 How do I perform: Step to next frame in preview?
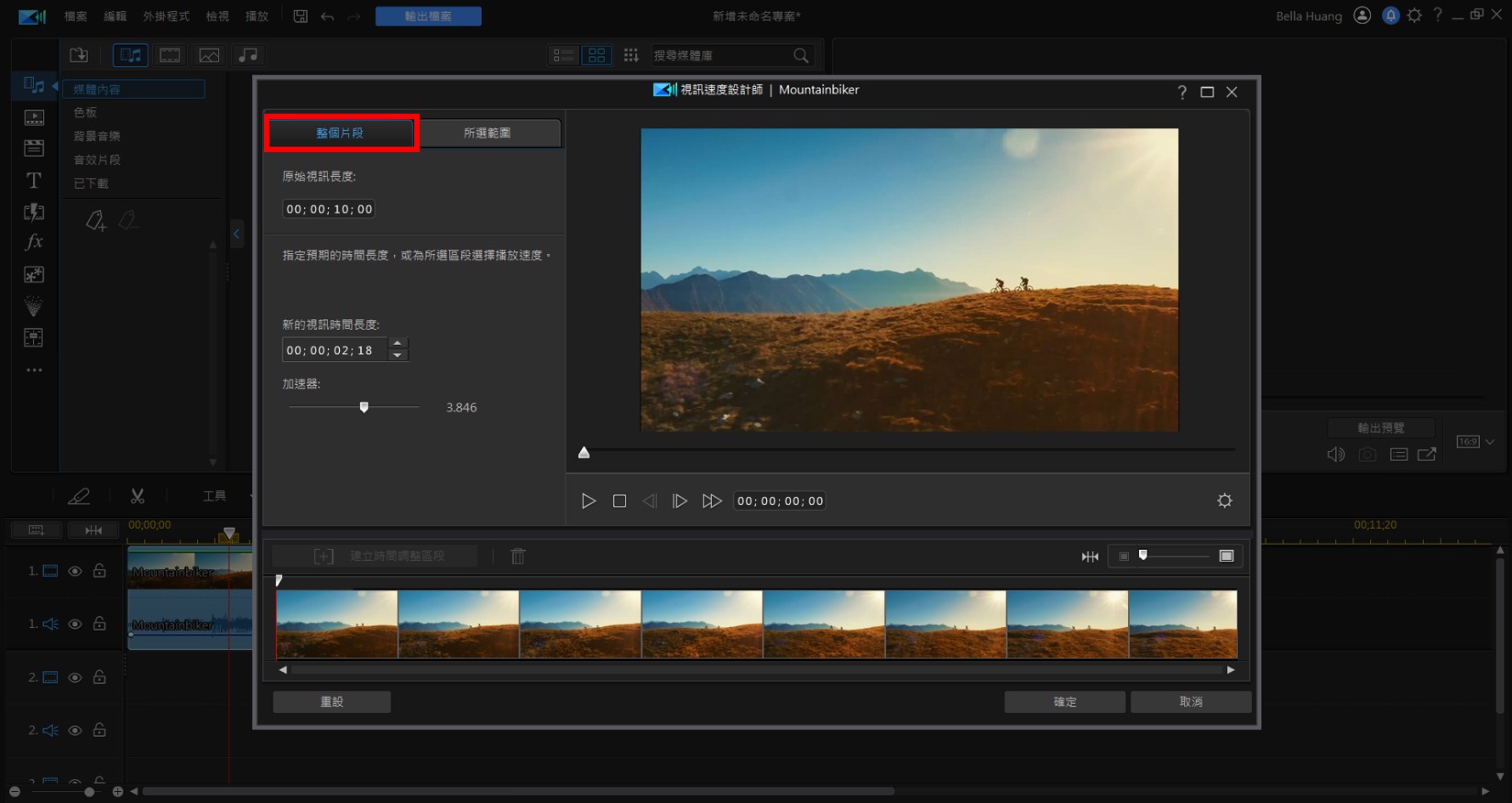pos(679,501)
